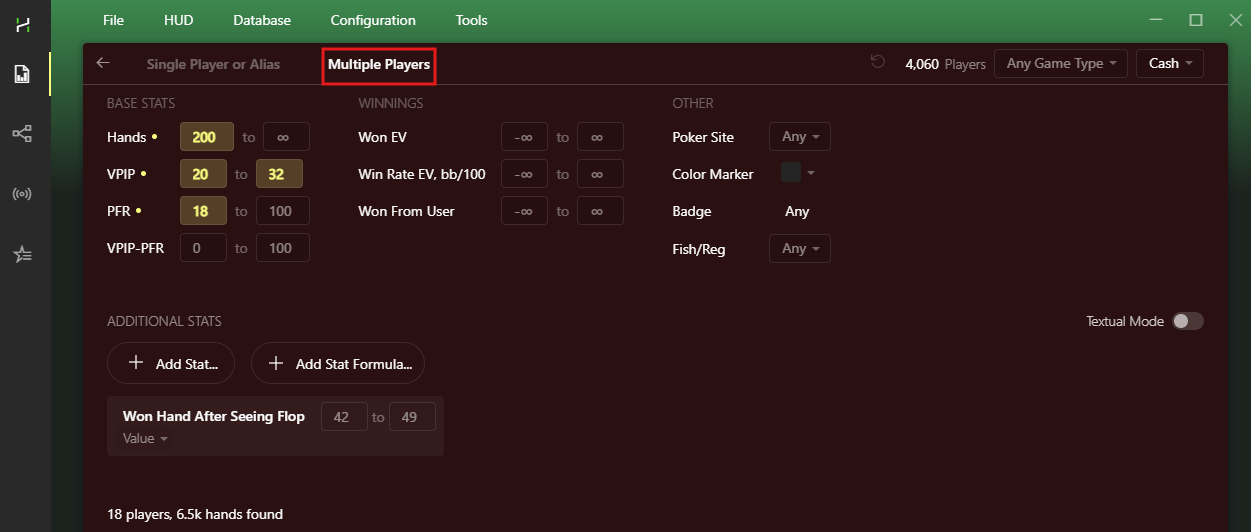
Task: Close the application window
Action: (1234, 20)
